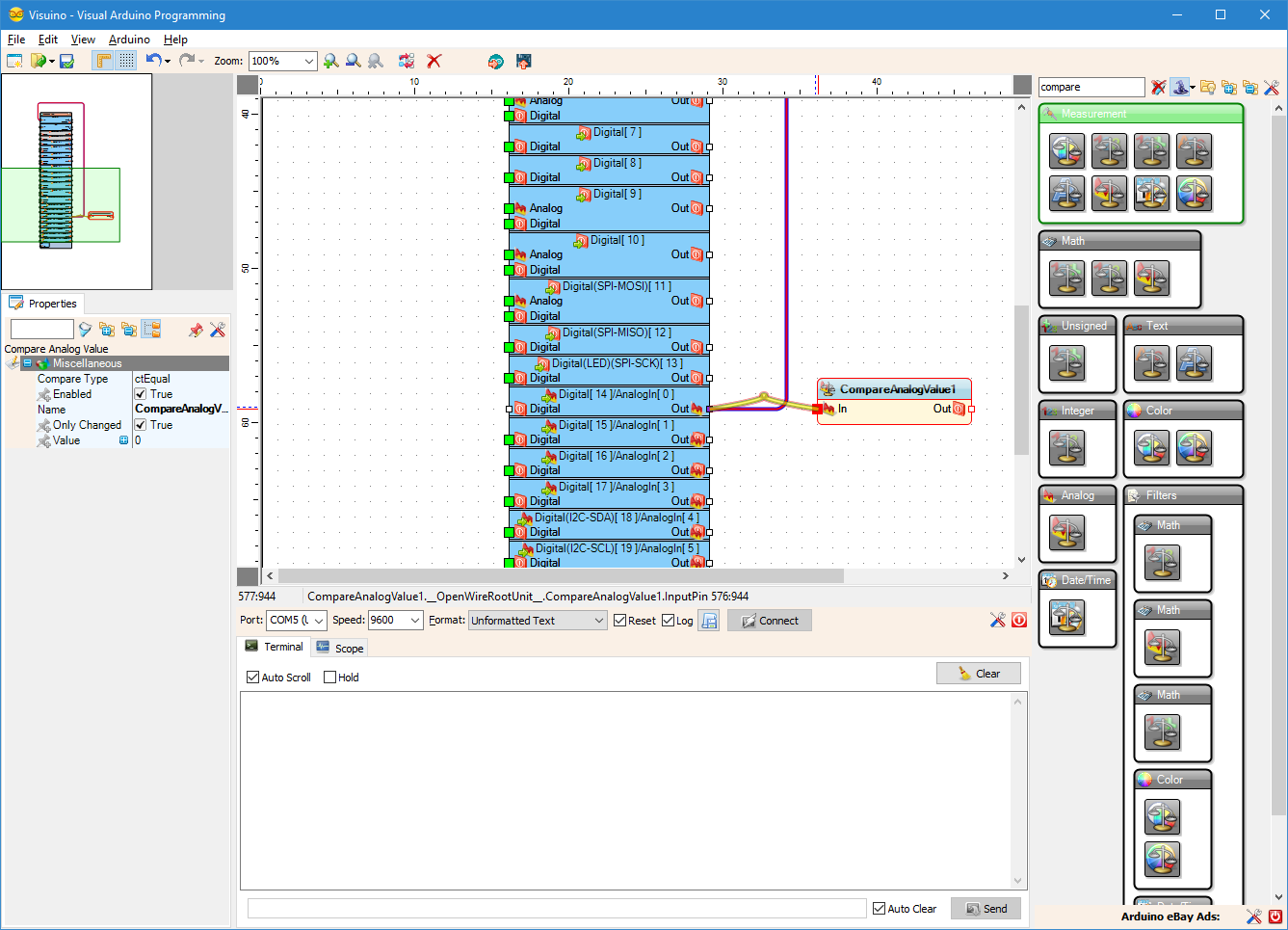1288x930 pixels.
Task: Toggle the grid dots toolbar button
Action: pyautogui.click(x=126, y=61)
